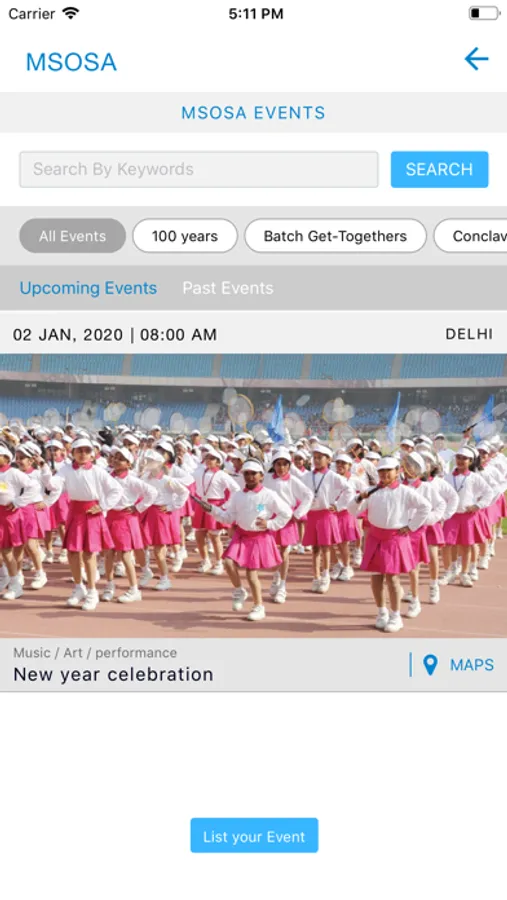Click the SEARCH button
This screenshot has height=900, width=507.
click(x=439, y=169)
